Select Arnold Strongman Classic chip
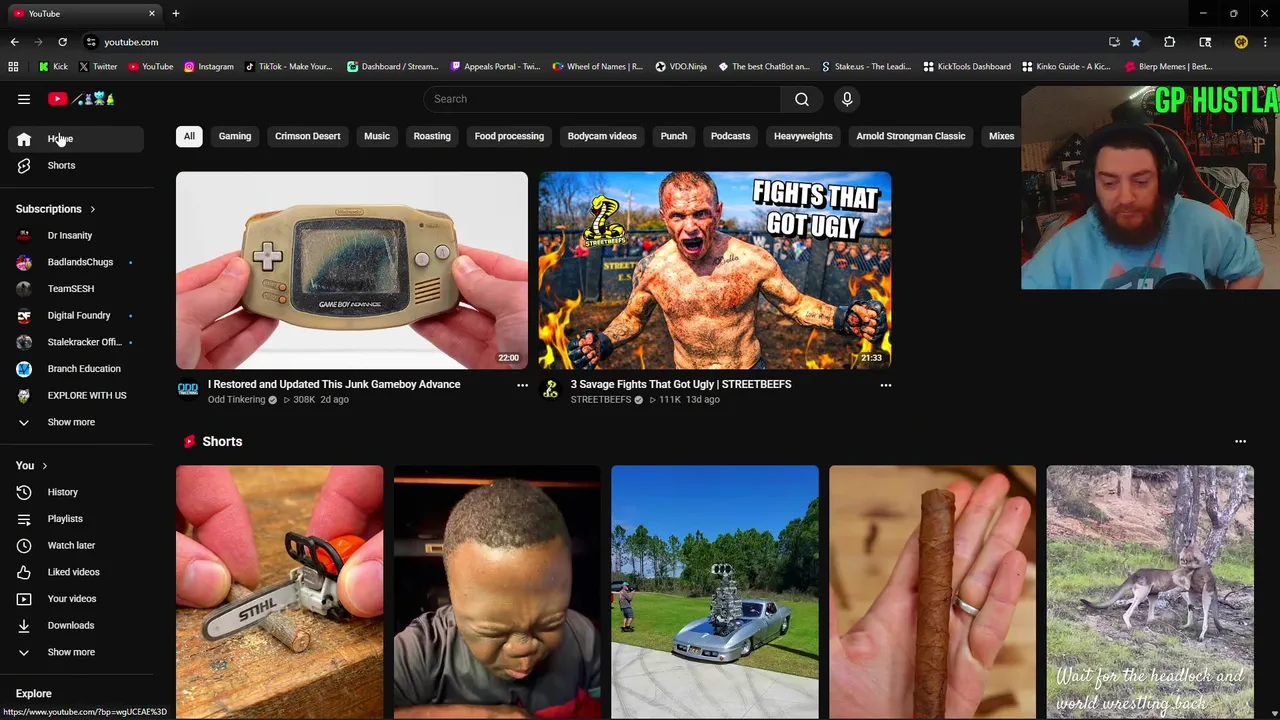 point(911,136)
